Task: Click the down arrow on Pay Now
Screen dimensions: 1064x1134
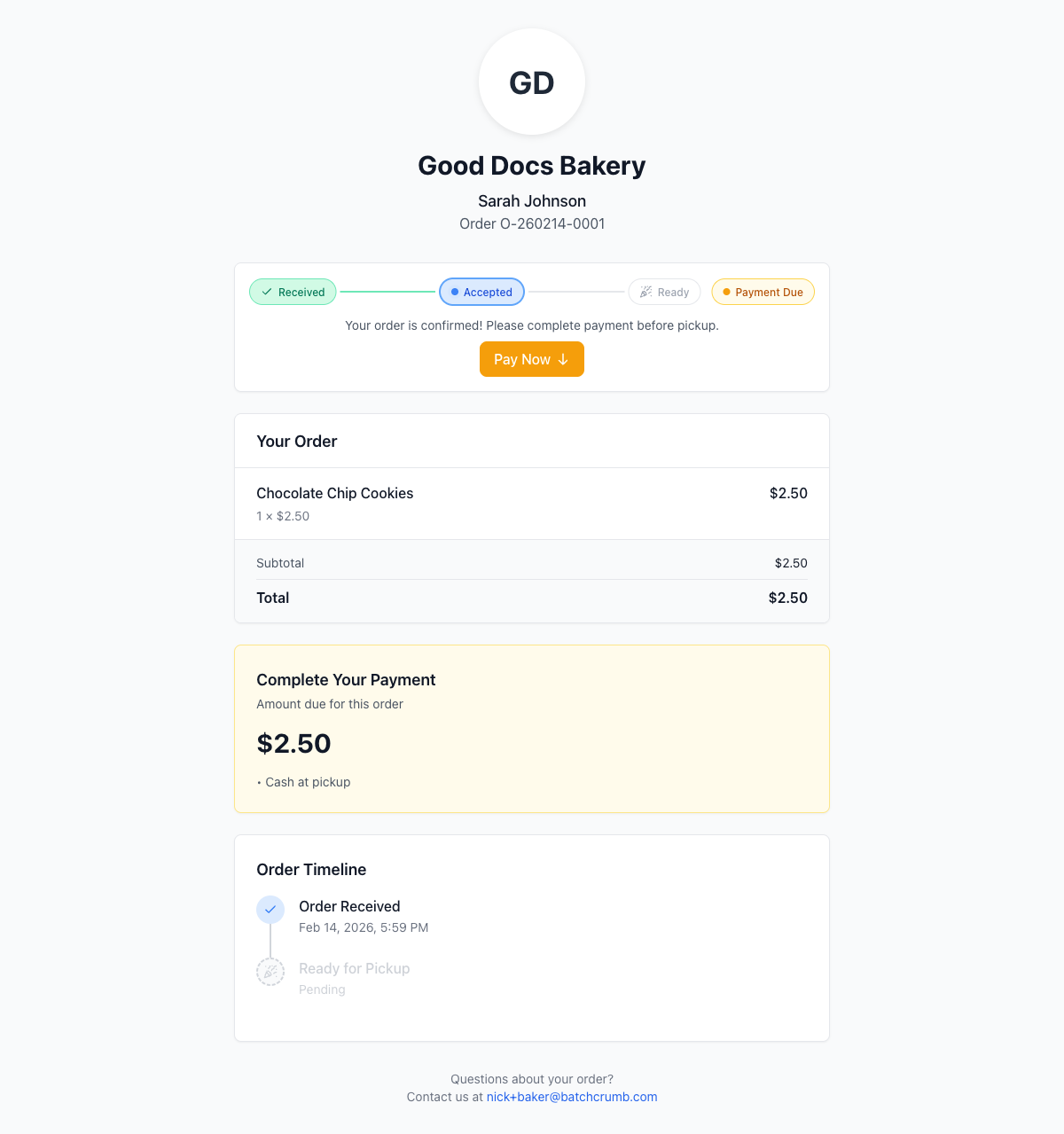Action: pyautogui.click(x=563, y=359)
